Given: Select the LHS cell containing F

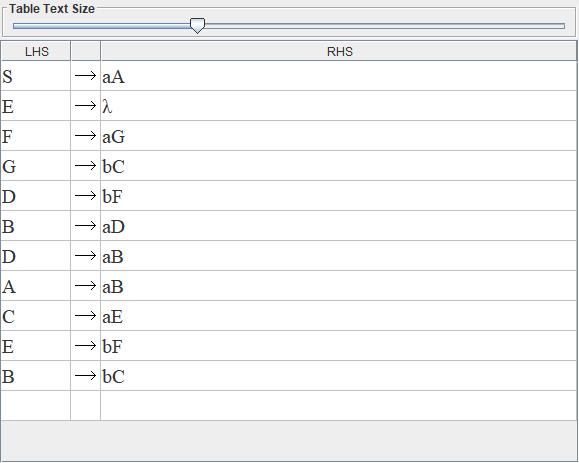Looking at the screenshot, I should pyautogui.click(x=36, y=136).
